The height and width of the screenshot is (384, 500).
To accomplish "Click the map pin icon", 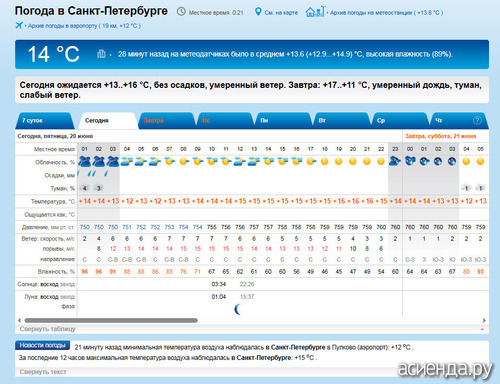I will tap(258, 12).
